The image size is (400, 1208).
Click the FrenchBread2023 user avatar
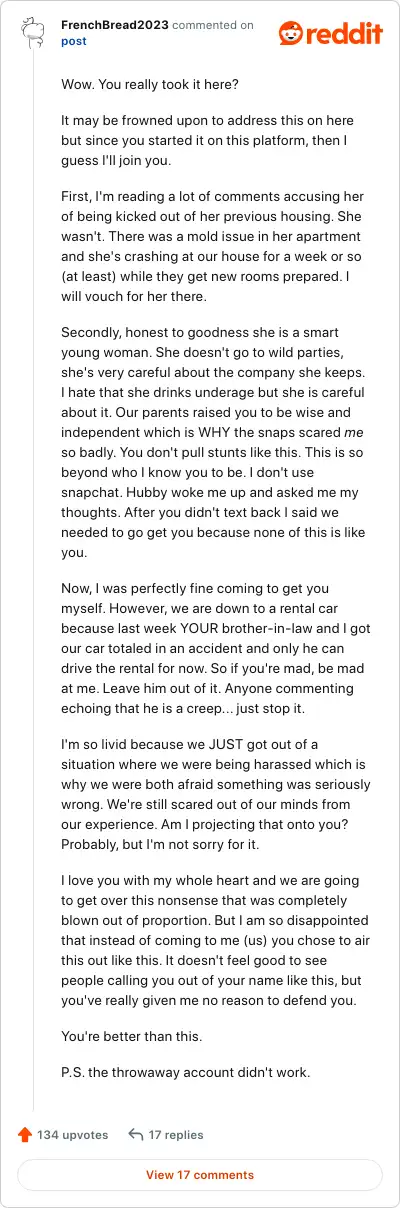(34, 30)
